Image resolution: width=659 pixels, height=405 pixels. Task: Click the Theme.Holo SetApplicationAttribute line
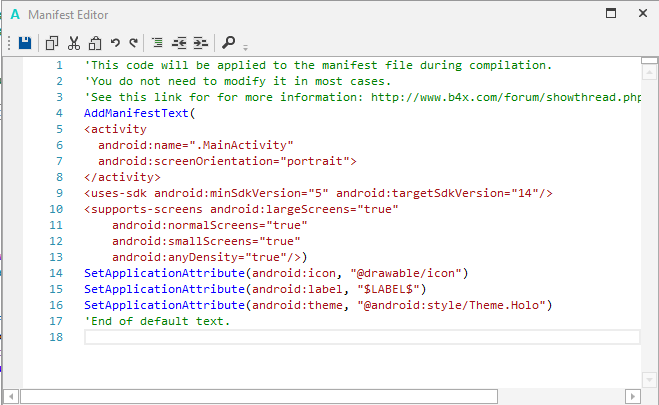tap(318, 305)
